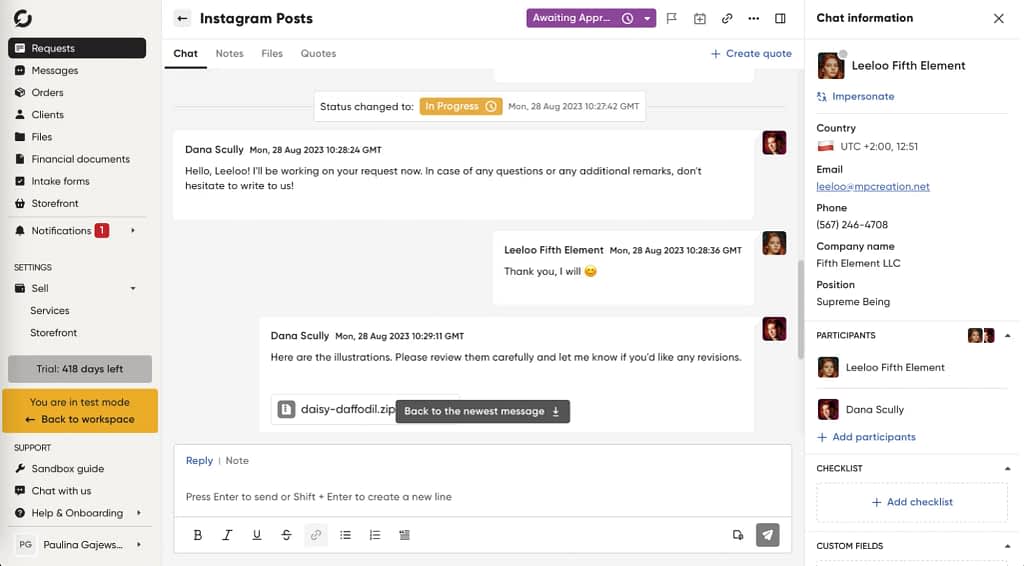Apply strikethrough formatting in the reply editor
Image resolution: width=1024 pixels, height=566 pixels.
point(286,535)
